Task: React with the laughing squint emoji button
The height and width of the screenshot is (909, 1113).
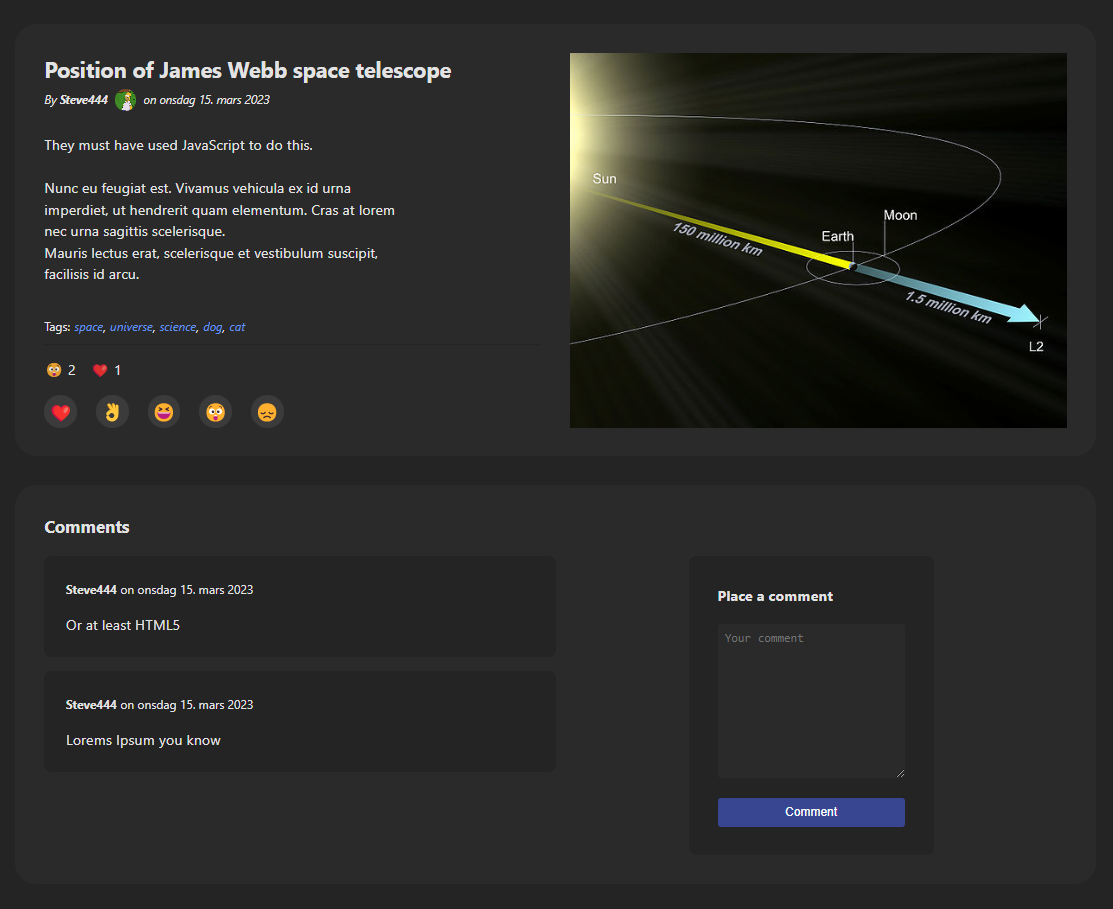Action: (x=164, y=412)
